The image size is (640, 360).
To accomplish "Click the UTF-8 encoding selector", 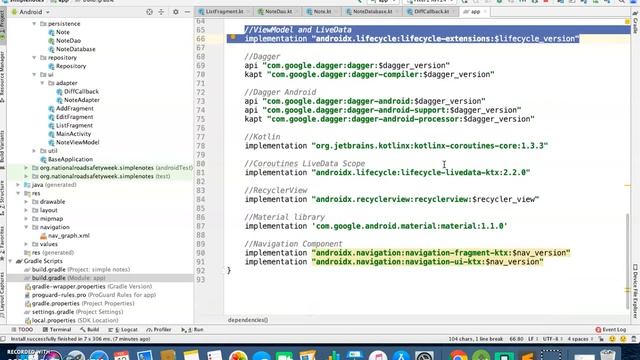I will click(x=552, y=339).
